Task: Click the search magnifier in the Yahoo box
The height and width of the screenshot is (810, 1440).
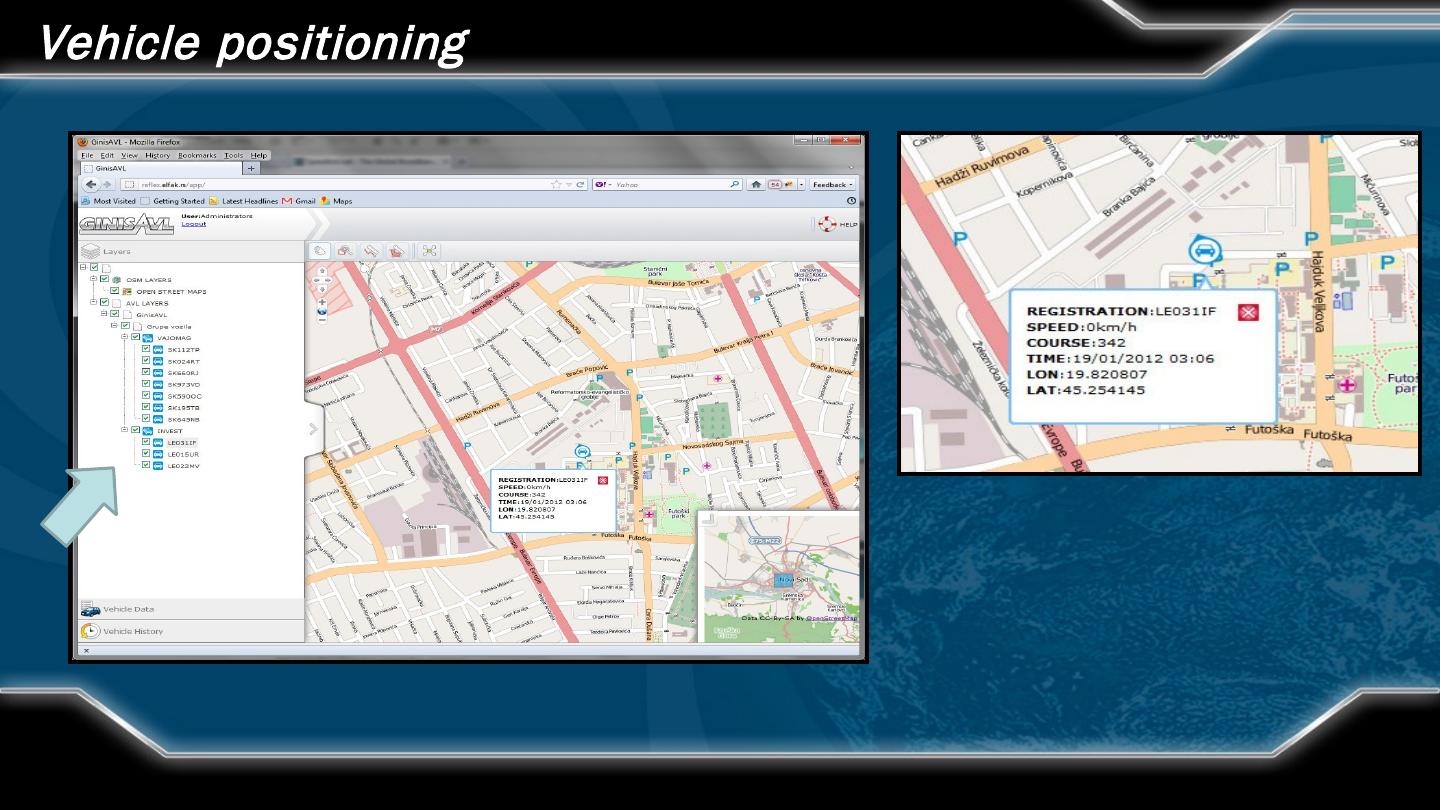Action: [x=735, y=185]
